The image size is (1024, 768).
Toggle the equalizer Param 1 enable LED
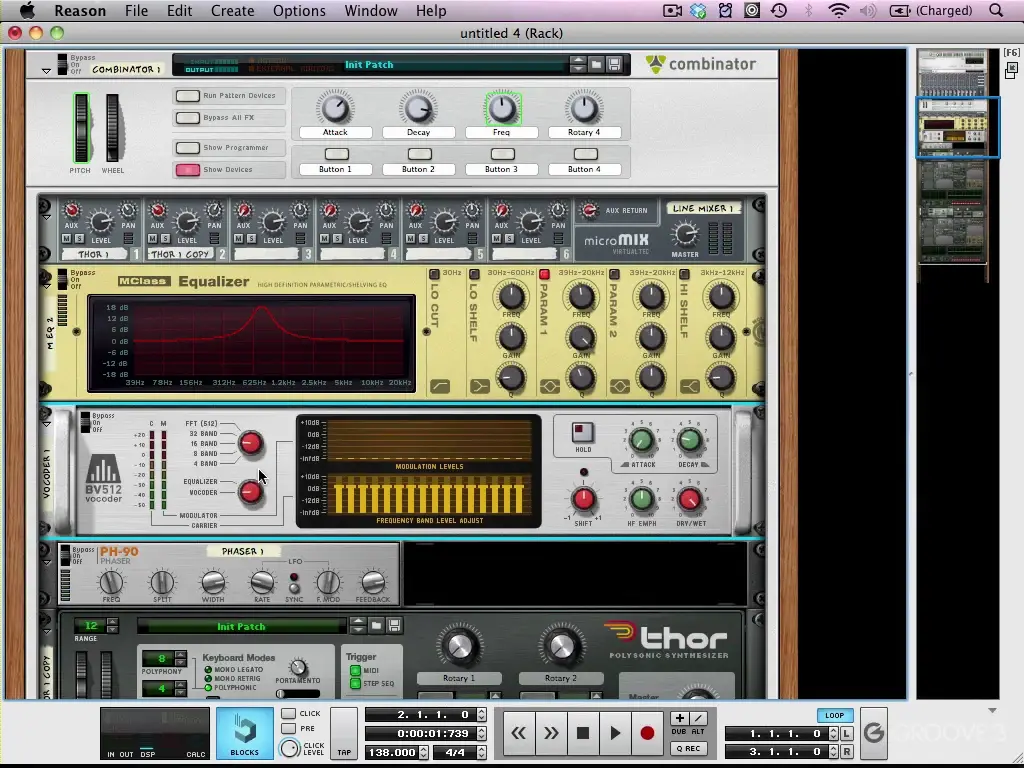(544, 274)
